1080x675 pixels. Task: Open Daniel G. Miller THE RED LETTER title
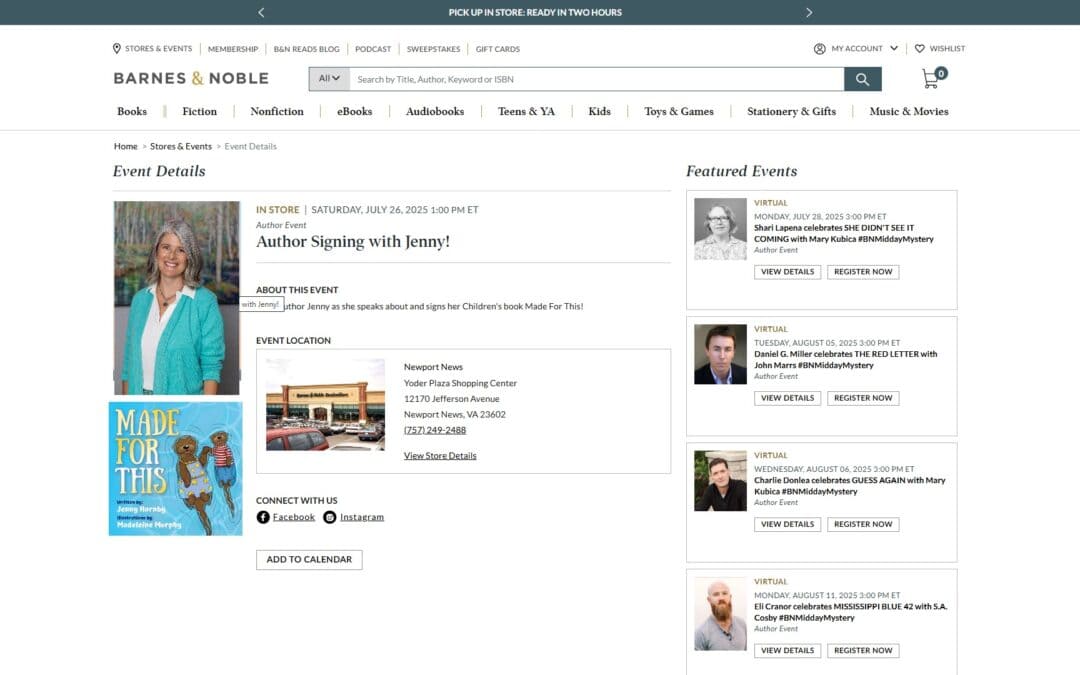coord(845,360)
